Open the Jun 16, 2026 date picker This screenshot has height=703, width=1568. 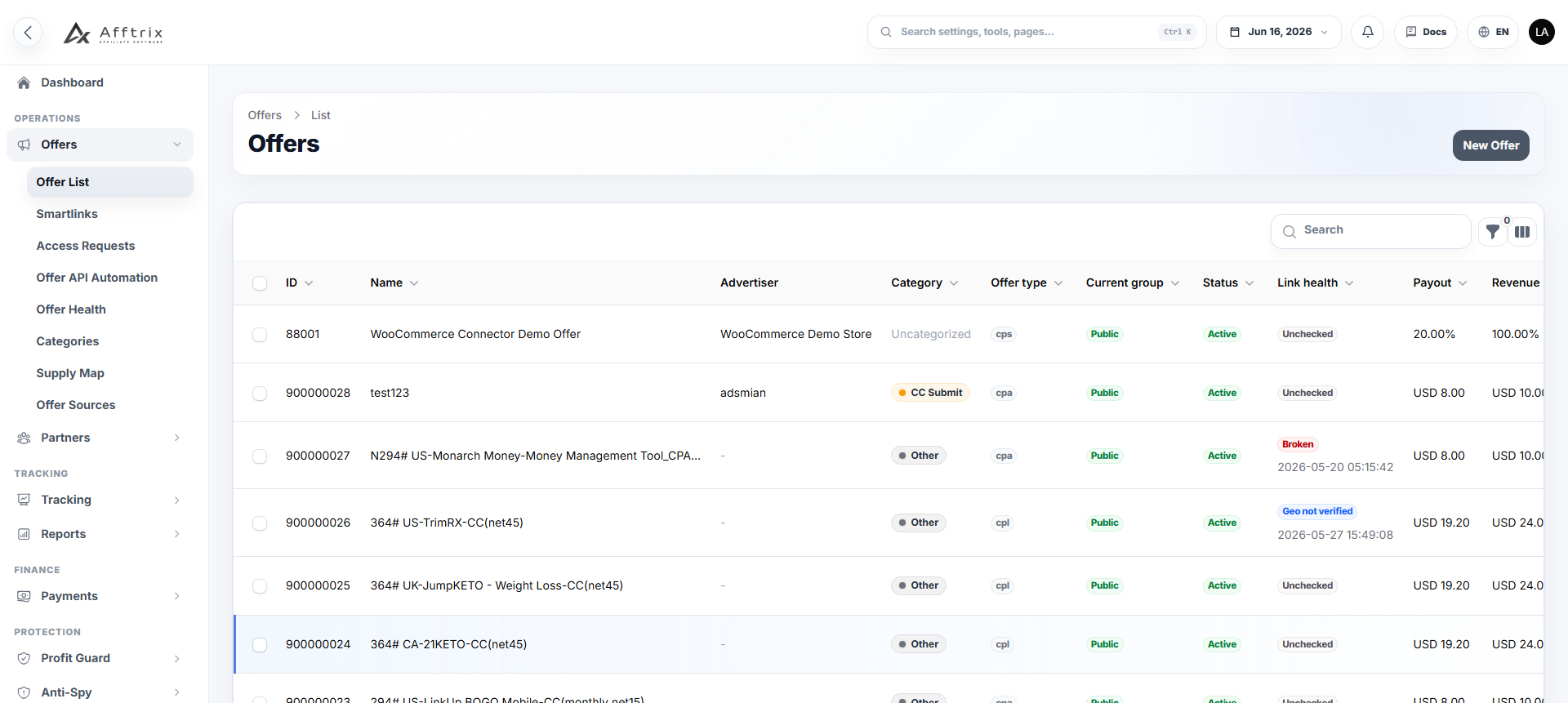click(1278, 32)
